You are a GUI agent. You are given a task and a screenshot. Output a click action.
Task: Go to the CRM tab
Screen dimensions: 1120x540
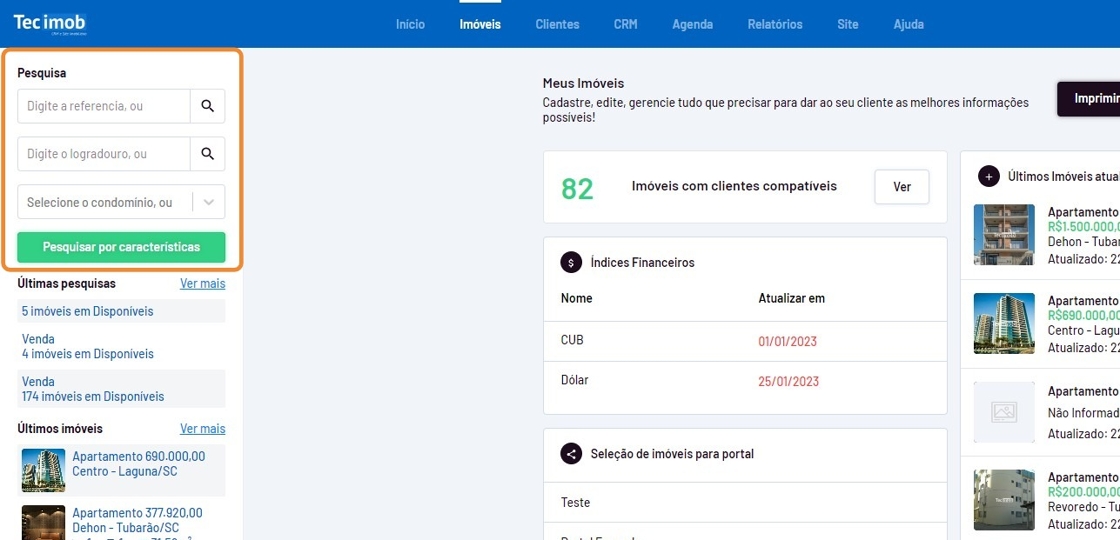[x=625, y=24]
